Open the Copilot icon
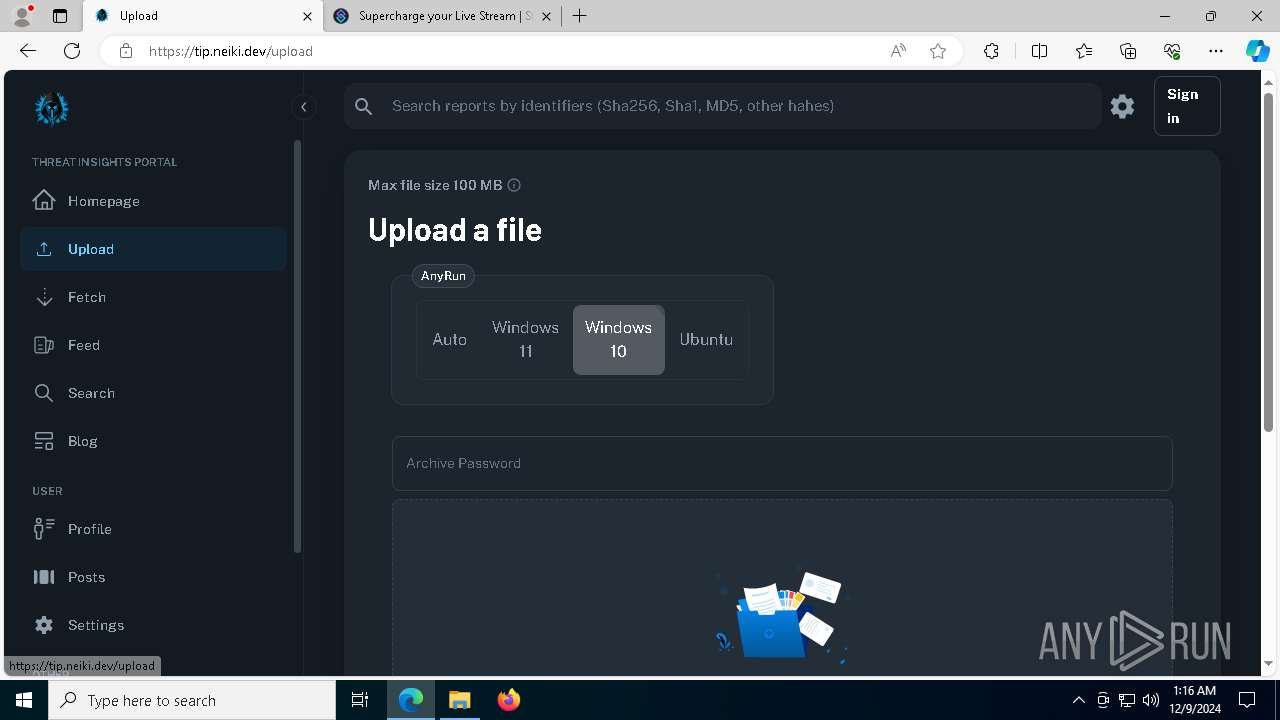This screenshot has height=720, width=1280. [1257, 51]
